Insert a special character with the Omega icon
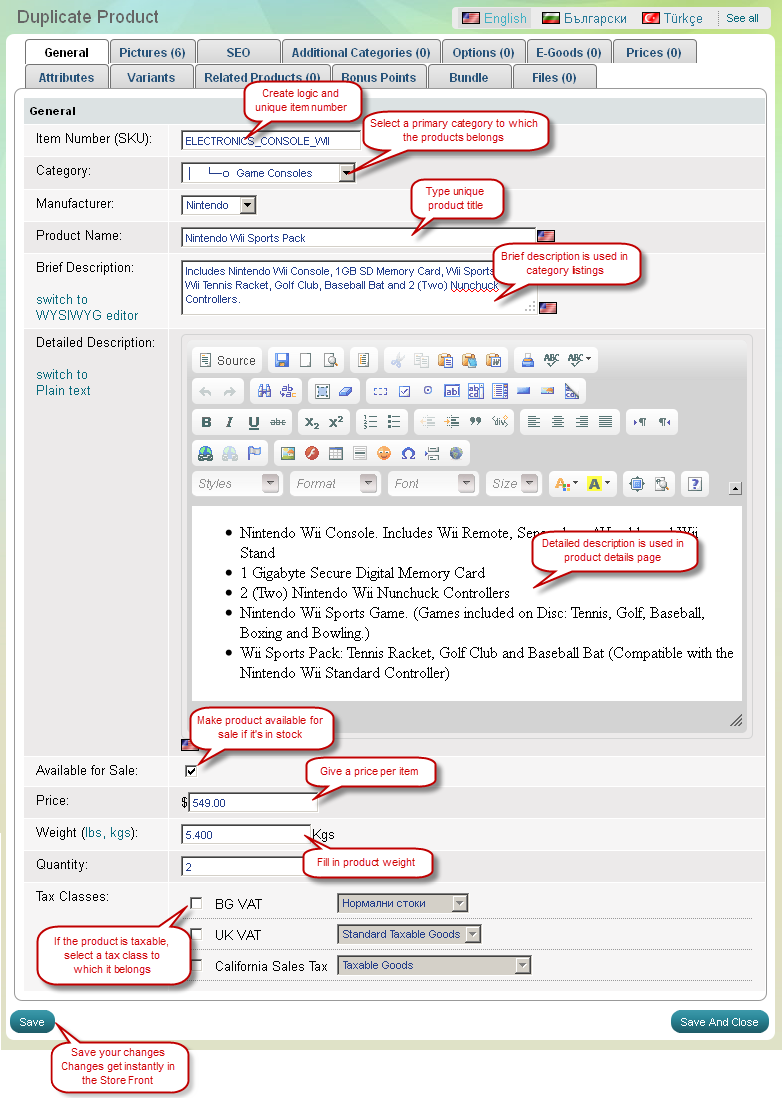Viewport: 782px width, 1098px height. (408, 453)
